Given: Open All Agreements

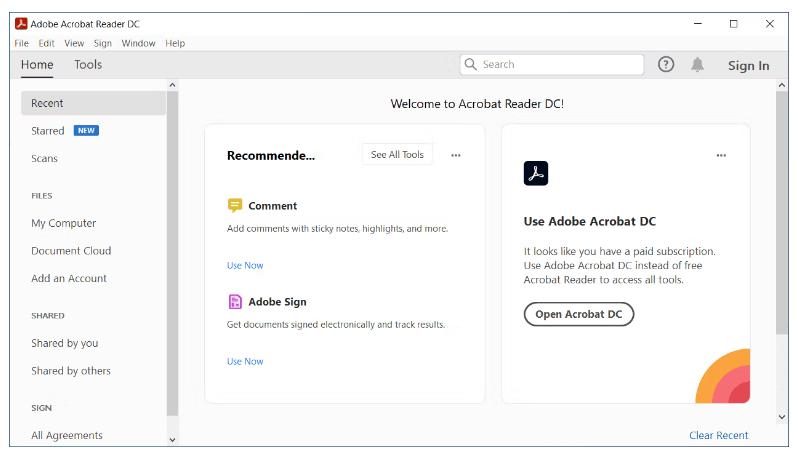Looking at the screenshot, I should [x=67, y=435].
